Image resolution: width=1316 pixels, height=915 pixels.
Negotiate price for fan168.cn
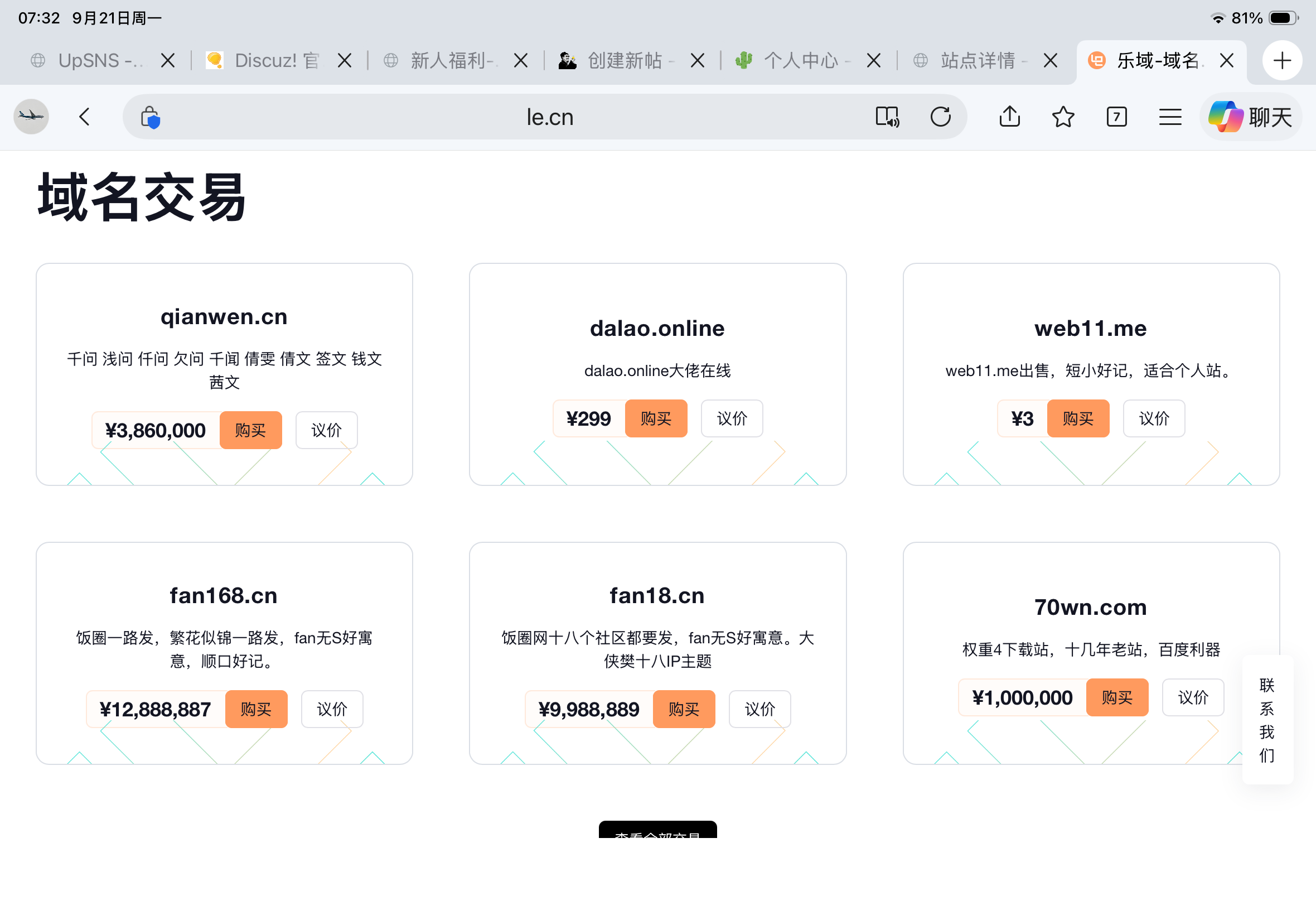tap(332, 709)
